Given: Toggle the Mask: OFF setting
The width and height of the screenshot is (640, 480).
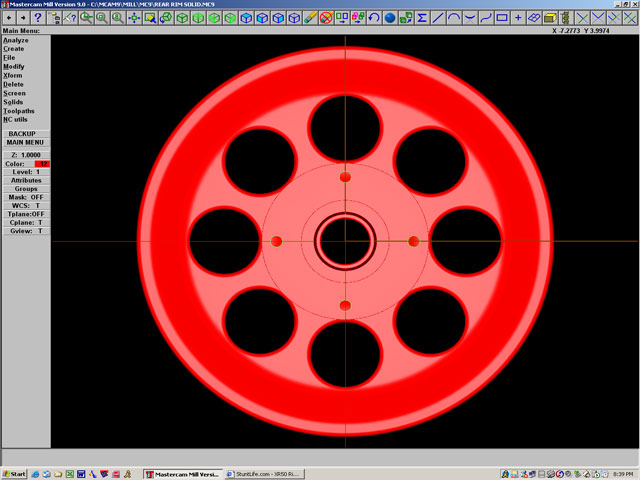Looking at the screenshot, I should pyautogui.click(x=26, y=197).
